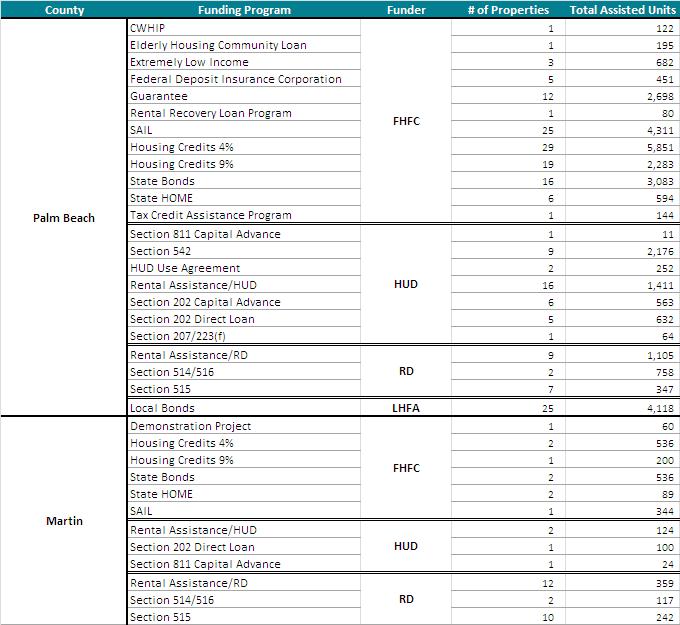Viewport: 680px width, 625px height.
Task: Select Palm Beach Section 514/516 cell
Action: pos(244,372)
